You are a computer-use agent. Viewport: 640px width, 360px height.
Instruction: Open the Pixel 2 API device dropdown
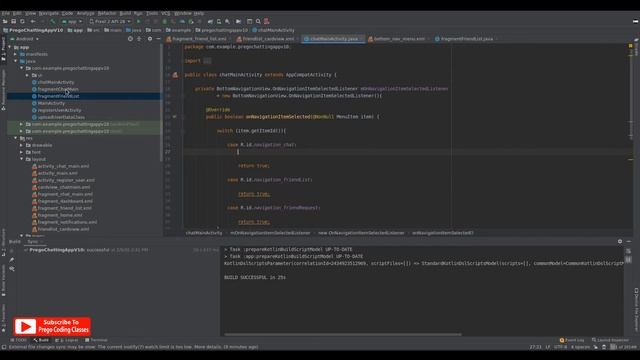110,21
